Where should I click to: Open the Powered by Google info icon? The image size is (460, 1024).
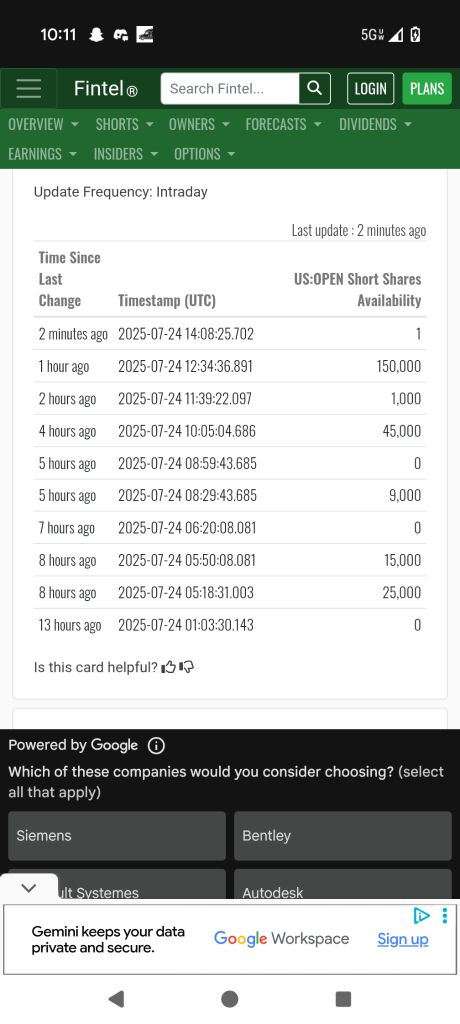click(x=156, y=745)
